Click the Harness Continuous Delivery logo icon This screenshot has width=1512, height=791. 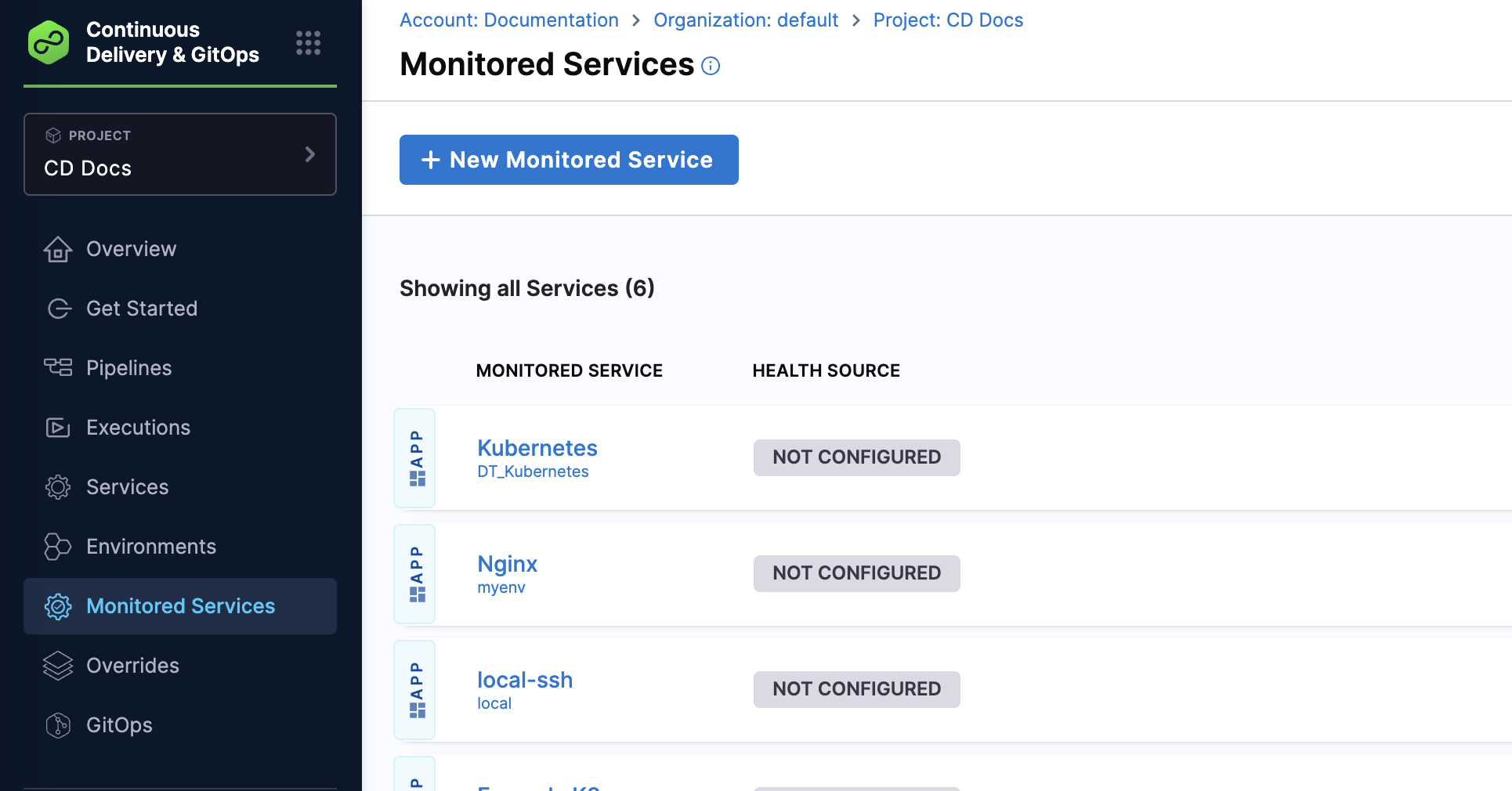click(x=49, y=42)
